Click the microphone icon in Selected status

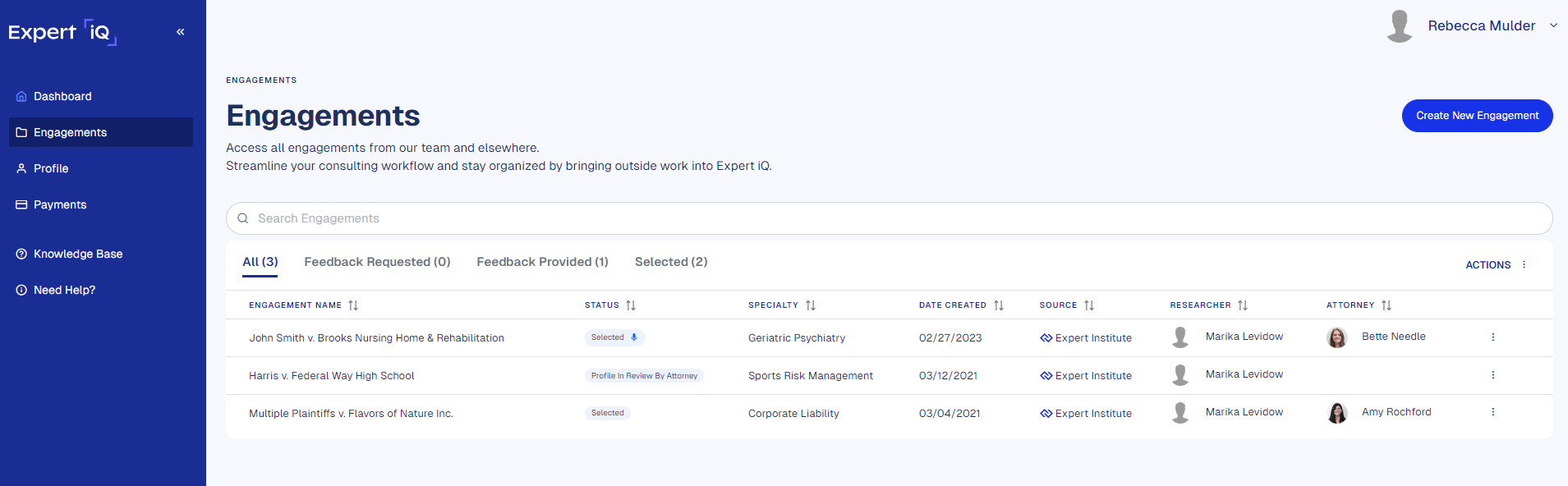click(x=634, y=337)
